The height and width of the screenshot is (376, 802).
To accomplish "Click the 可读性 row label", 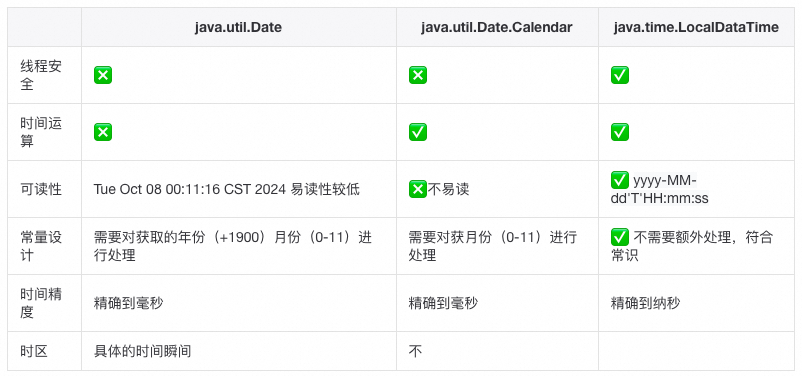I will (41, 189).
